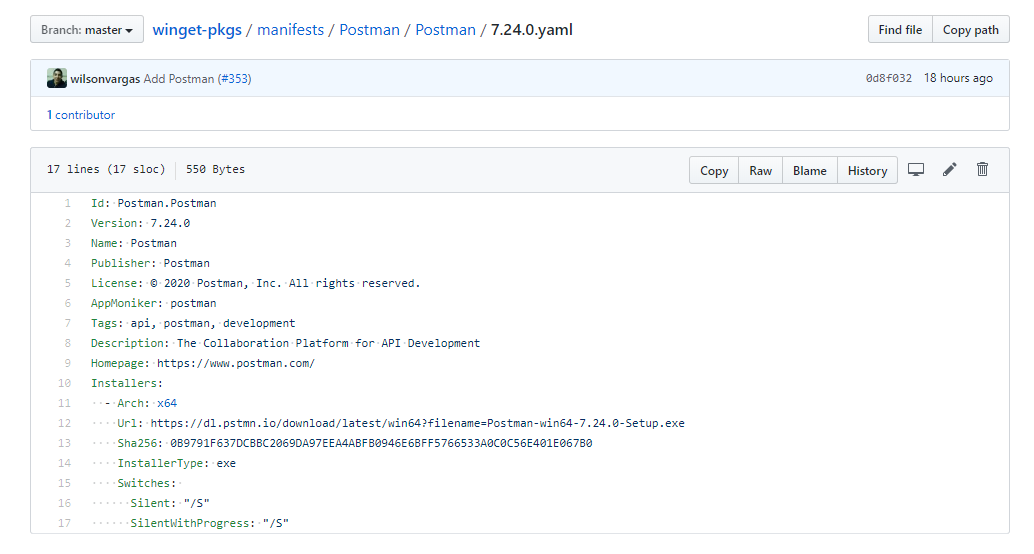Click the trash delete file icon
The image size is (1034, 554).
982,170
